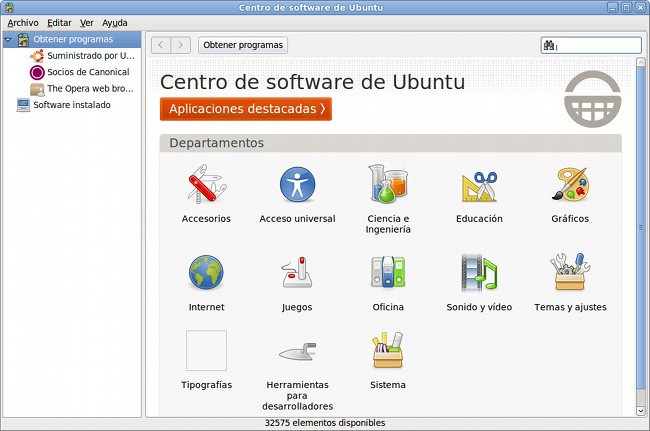Click the window menu icon in title bar
This screenshot has height=431, width=650.
[9, 7]
